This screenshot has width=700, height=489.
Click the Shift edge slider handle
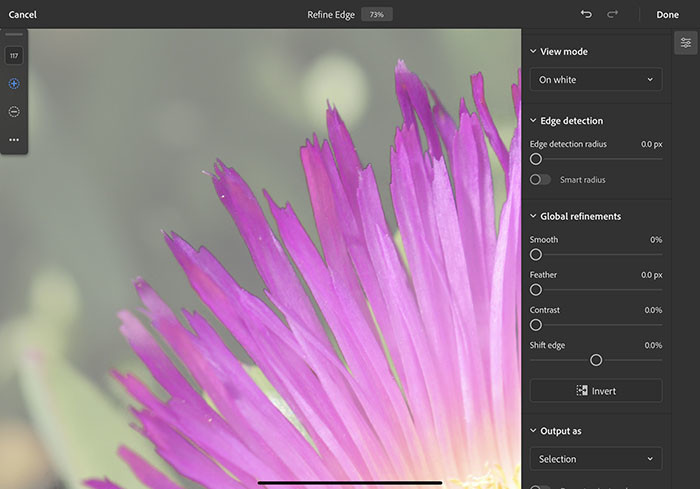596,360
